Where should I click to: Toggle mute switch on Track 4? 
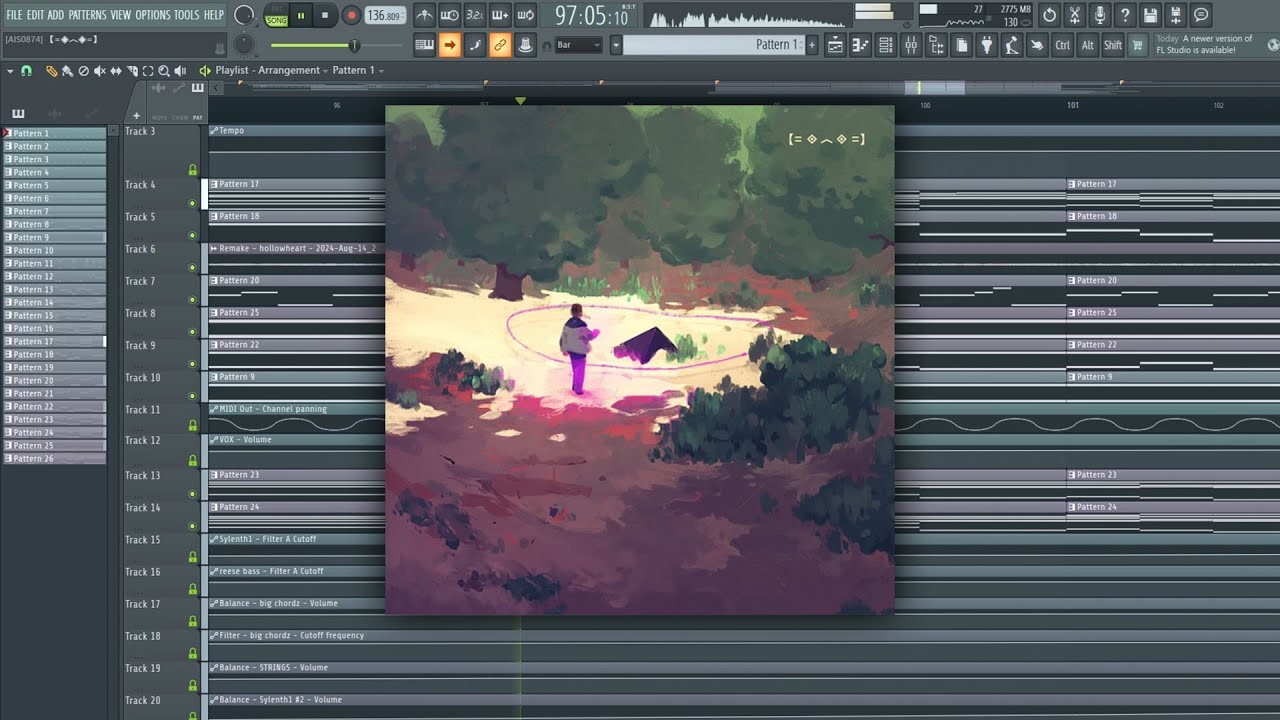pyautogui.click(x=193, y=203)
